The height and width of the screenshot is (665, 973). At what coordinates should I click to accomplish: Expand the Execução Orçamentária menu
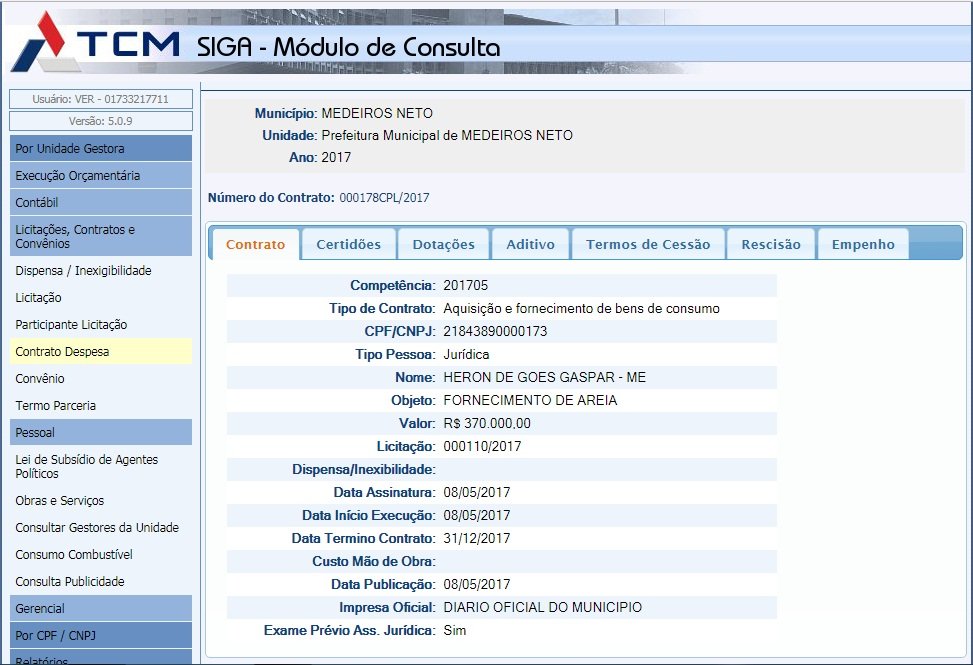pyautogui.click(x=100, y=176)
